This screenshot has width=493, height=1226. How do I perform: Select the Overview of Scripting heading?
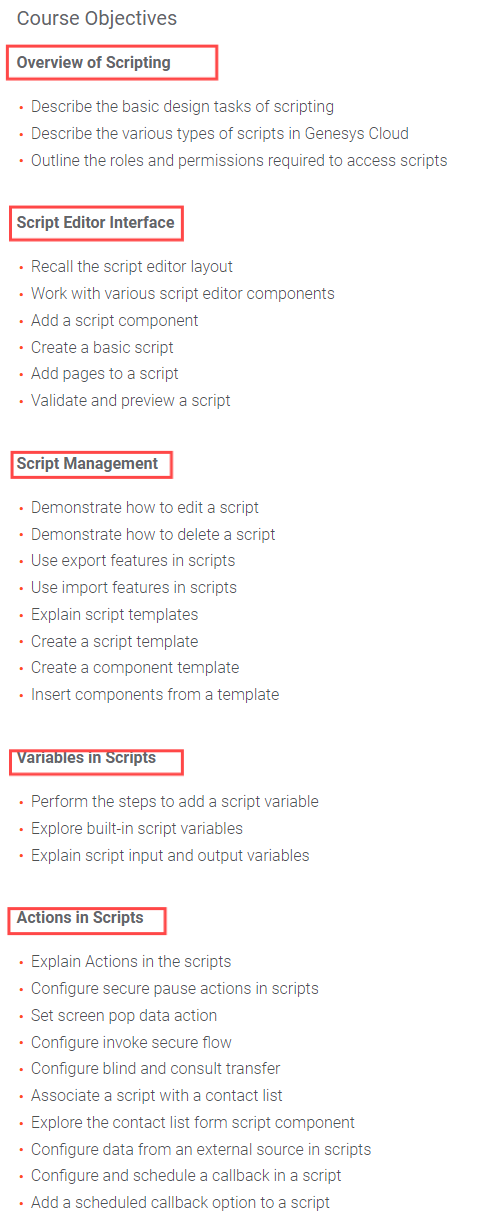(x=94, y=62)
